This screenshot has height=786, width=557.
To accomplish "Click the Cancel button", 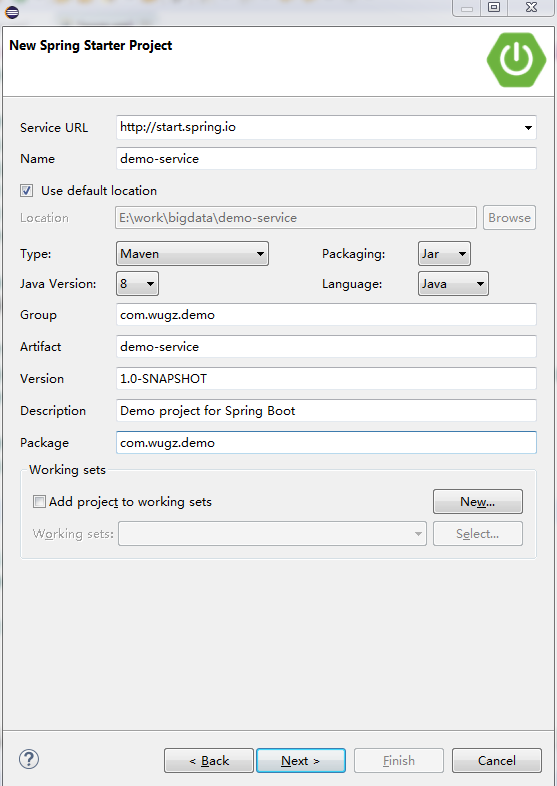I will [x=497, y=760].
